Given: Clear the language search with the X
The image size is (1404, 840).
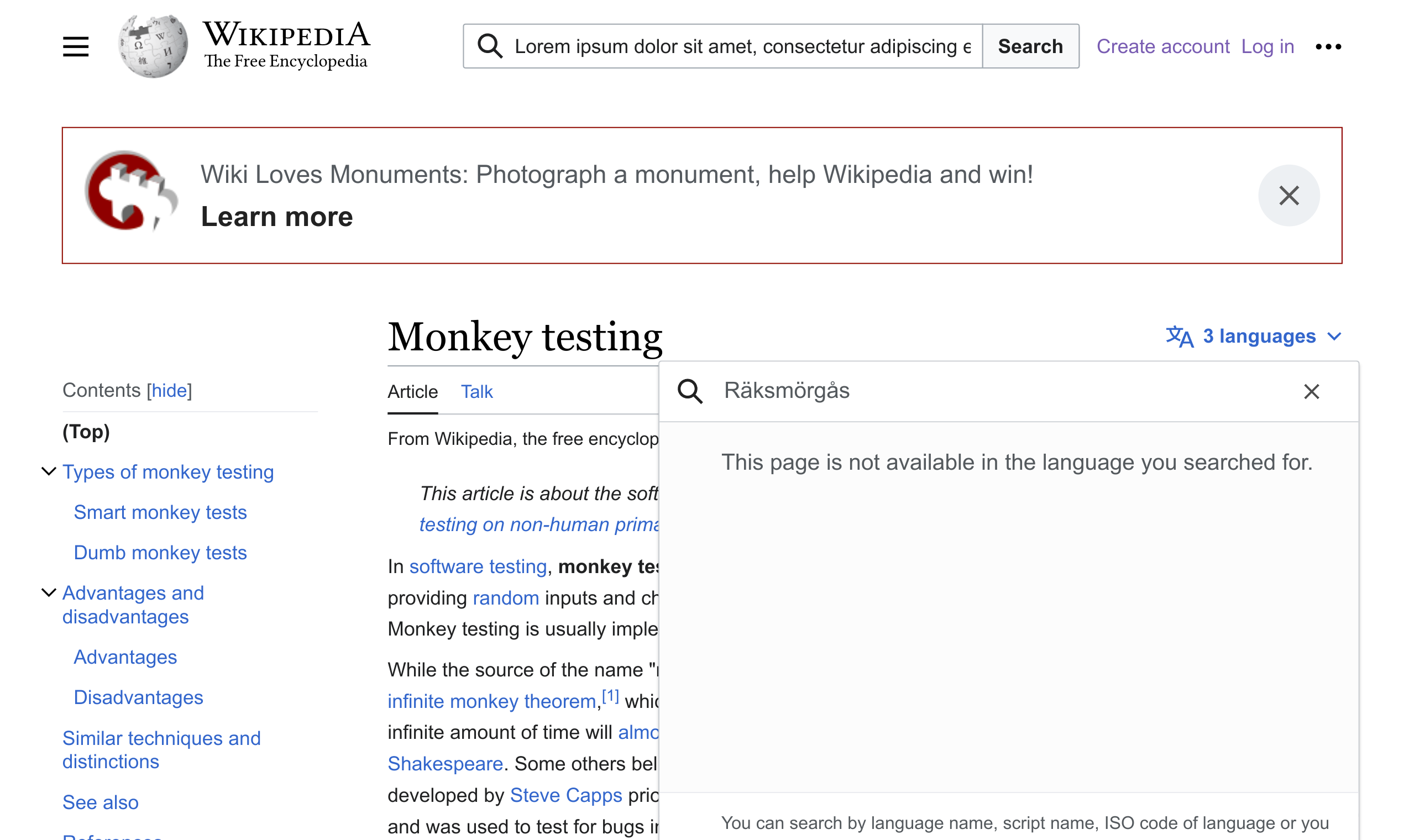Looking at the screenshot, I should point(1311,391).
